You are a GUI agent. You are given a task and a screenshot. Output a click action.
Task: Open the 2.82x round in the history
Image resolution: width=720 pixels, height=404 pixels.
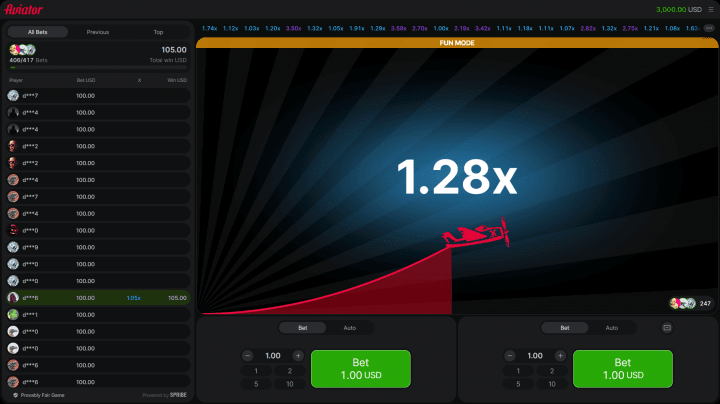coord(588,28)
